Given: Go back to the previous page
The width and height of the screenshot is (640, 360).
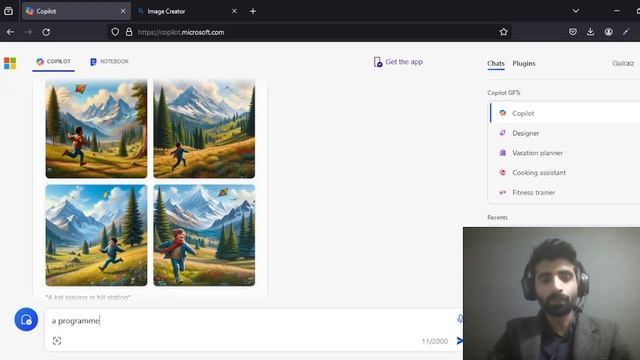Looking at the screenshot, I should click(x=11, y=32).
